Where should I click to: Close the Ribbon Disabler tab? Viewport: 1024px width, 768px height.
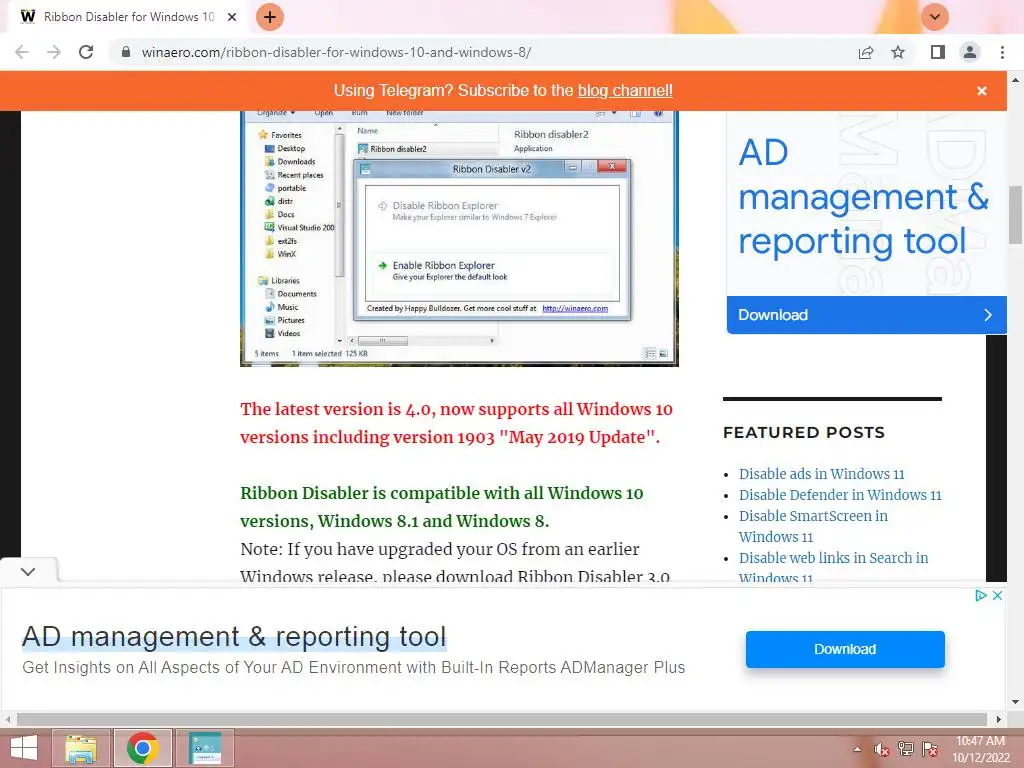point(232,17)
